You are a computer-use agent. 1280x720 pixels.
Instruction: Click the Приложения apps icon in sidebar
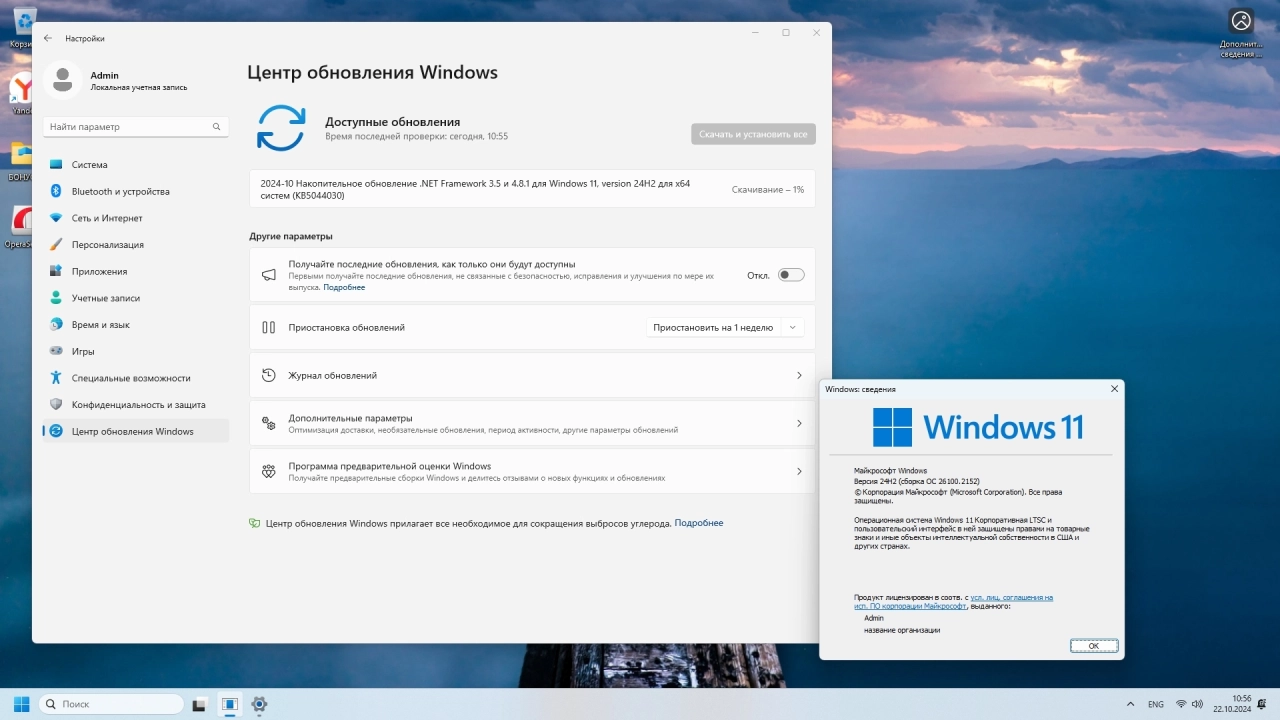pos(56,271)
